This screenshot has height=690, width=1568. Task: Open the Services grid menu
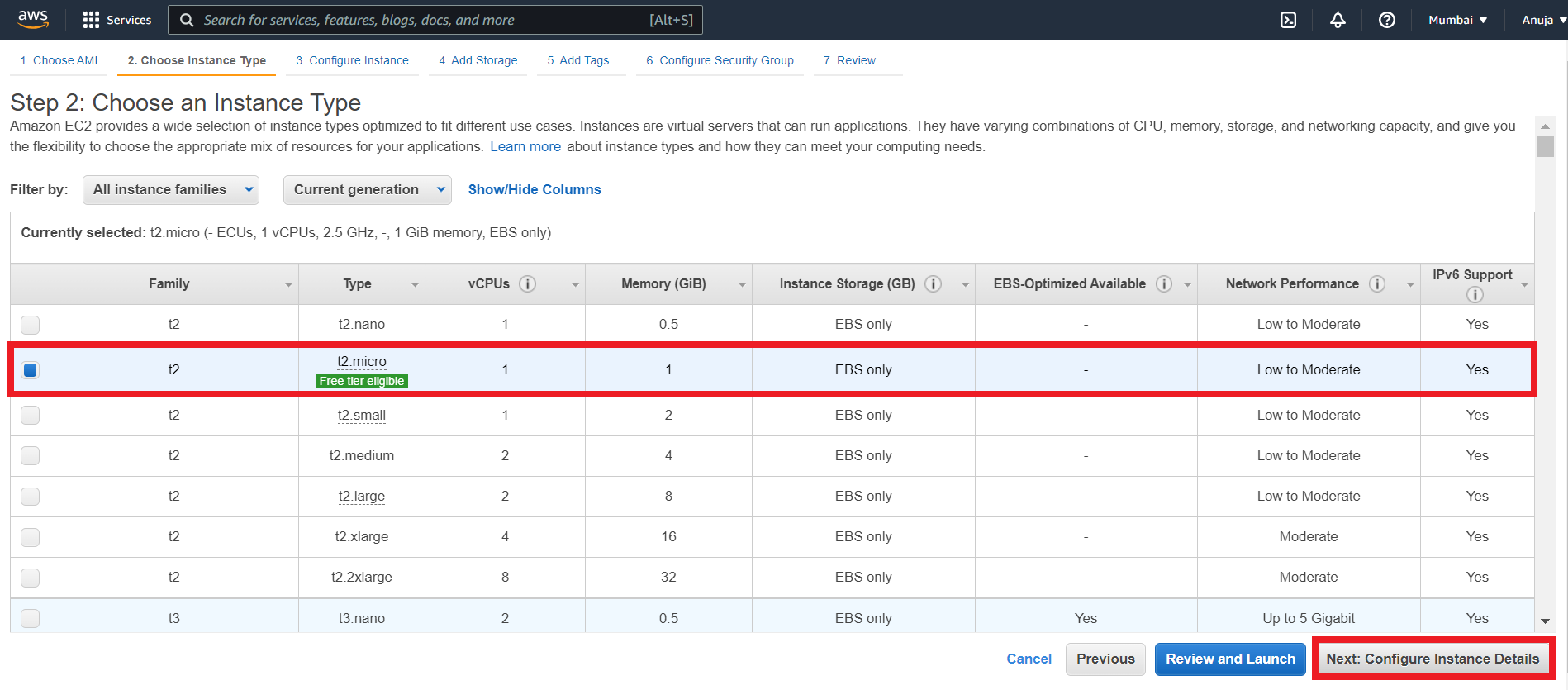[91, 20]
